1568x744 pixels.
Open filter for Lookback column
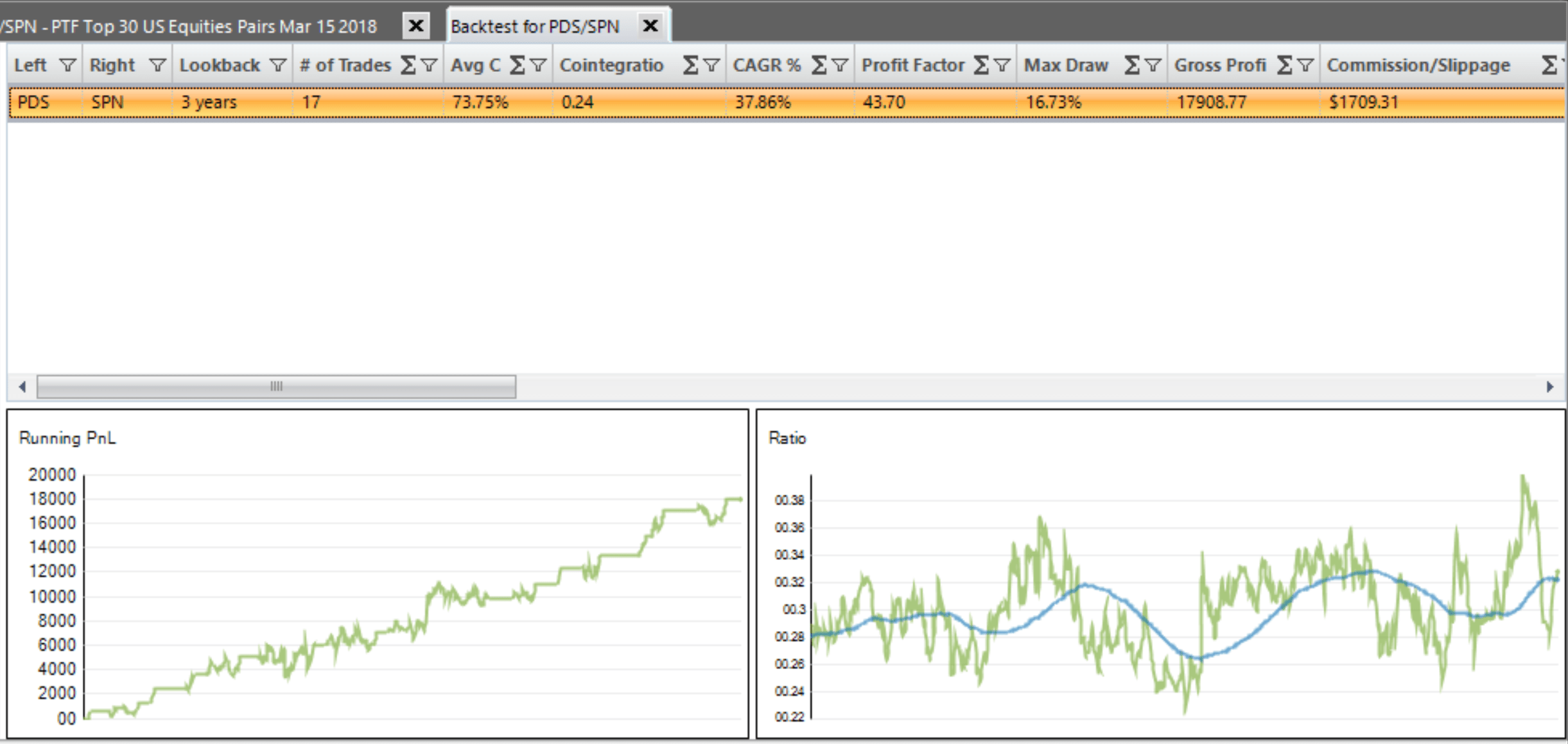tap(277, 65)
